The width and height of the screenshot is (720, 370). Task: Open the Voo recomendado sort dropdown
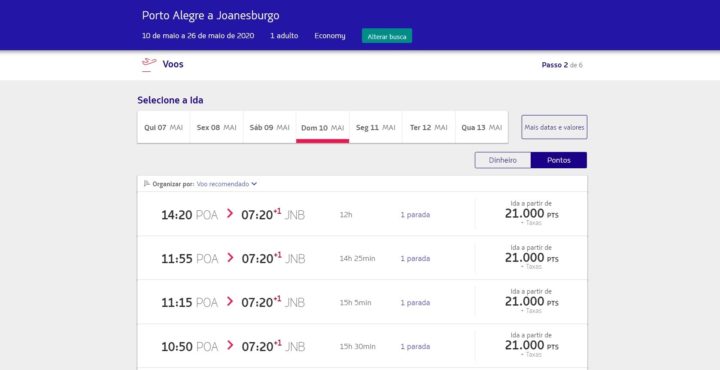(x=226, y=184)
